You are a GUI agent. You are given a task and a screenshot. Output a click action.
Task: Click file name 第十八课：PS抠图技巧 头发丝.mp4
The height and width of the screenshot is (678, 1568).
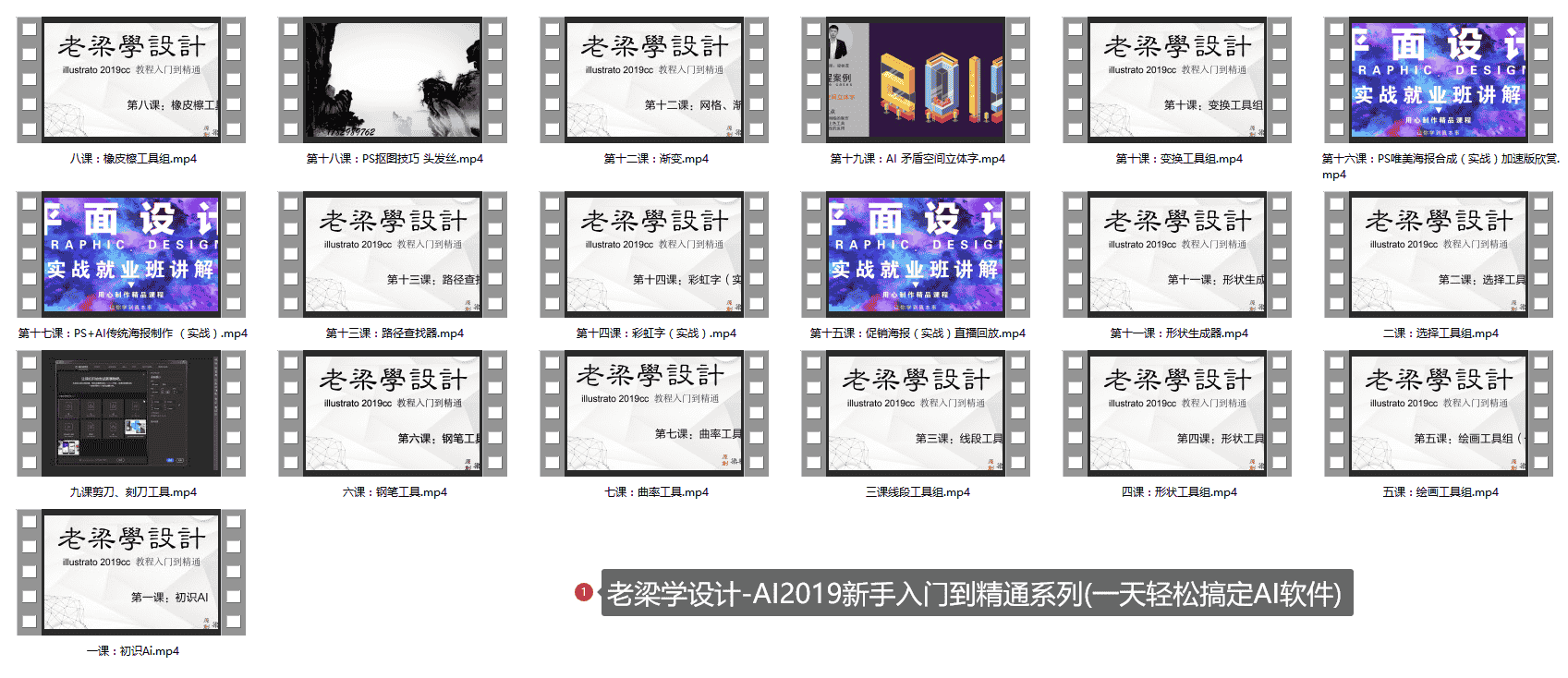[x=395, y=159]
